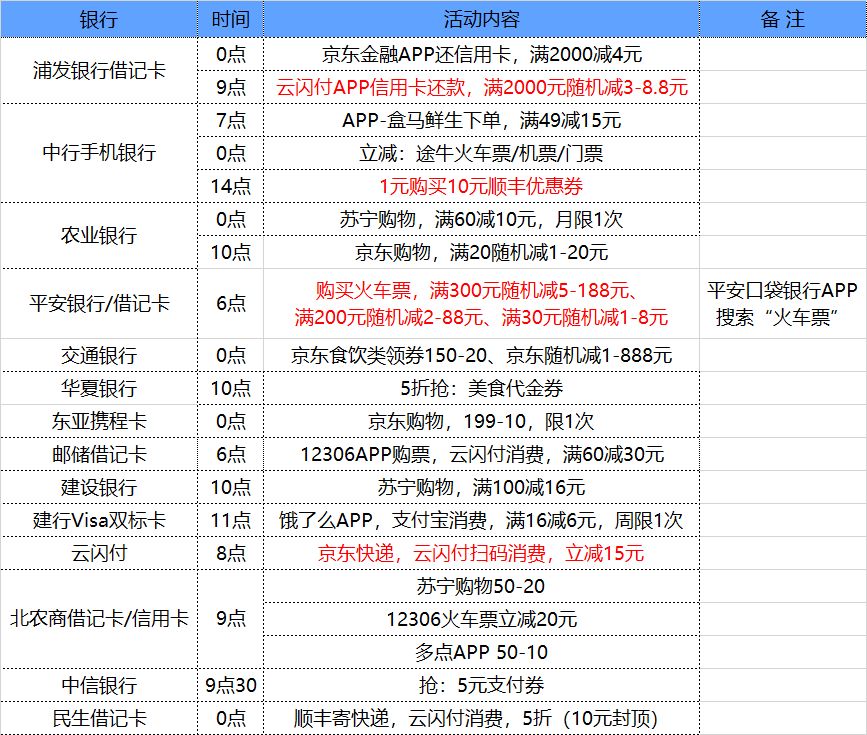
Task: Click the 民生借记卡 cell
Action: pos(99,718)
